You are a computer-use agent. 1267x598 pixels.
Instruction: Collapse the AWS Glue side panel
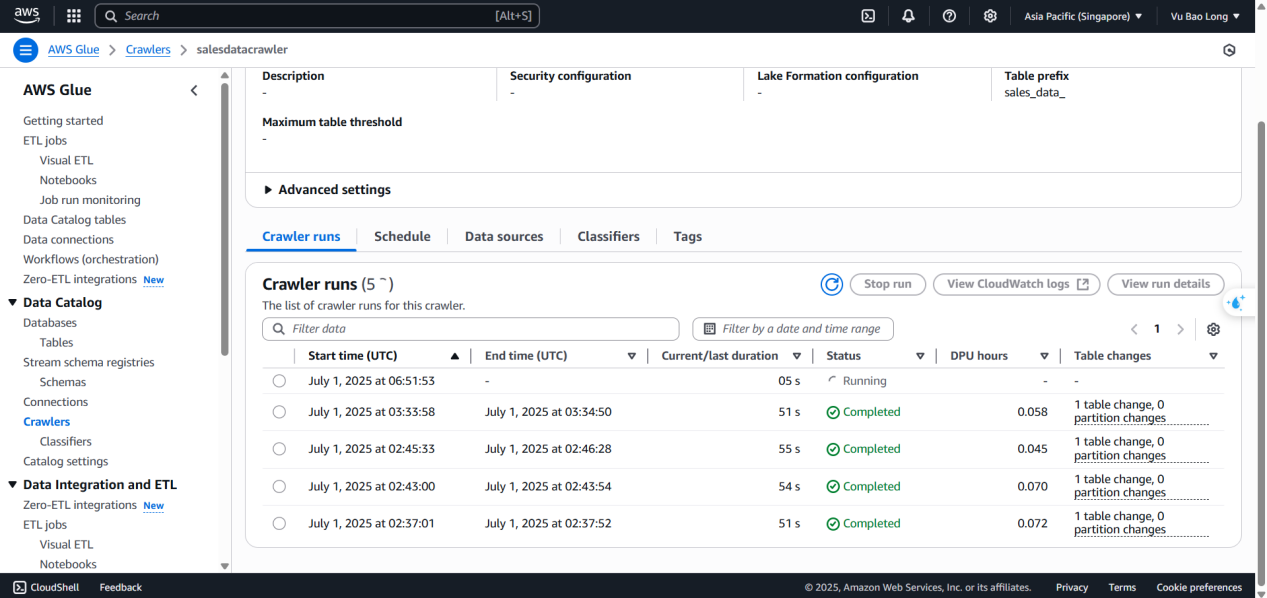coord(194,90)
